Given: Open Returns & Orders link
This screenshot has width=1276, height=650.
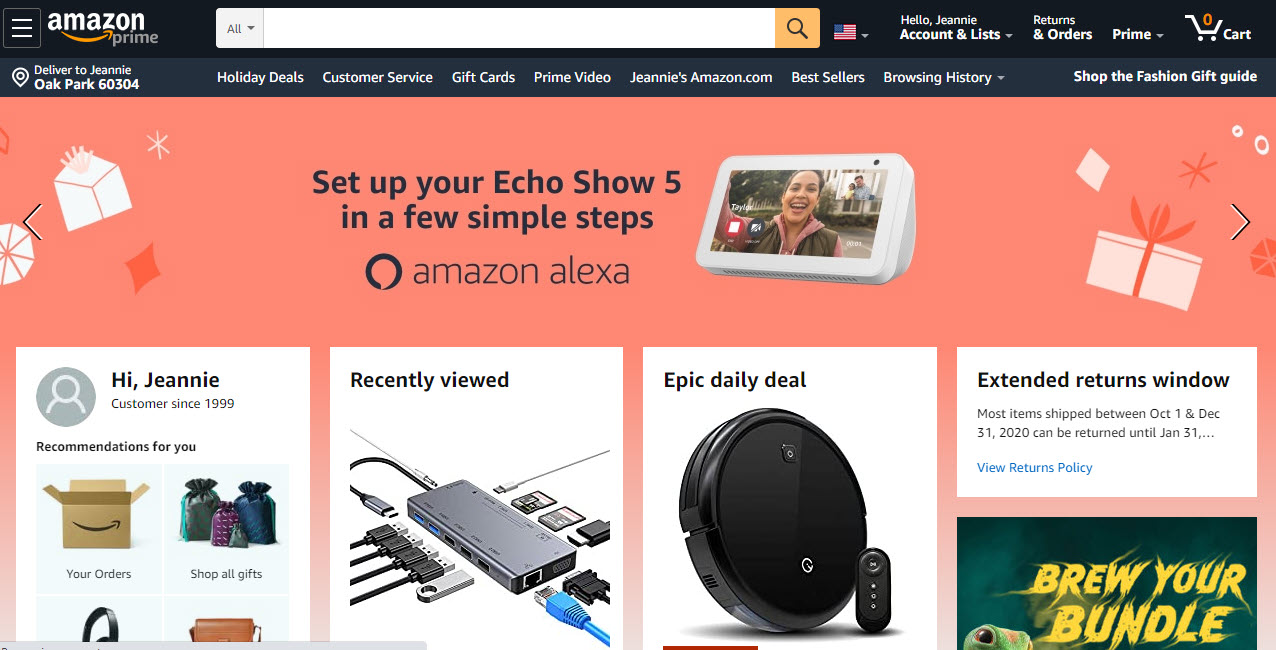Looking at the screenshot, I should pyautogui.click(x=1062, y=28).
